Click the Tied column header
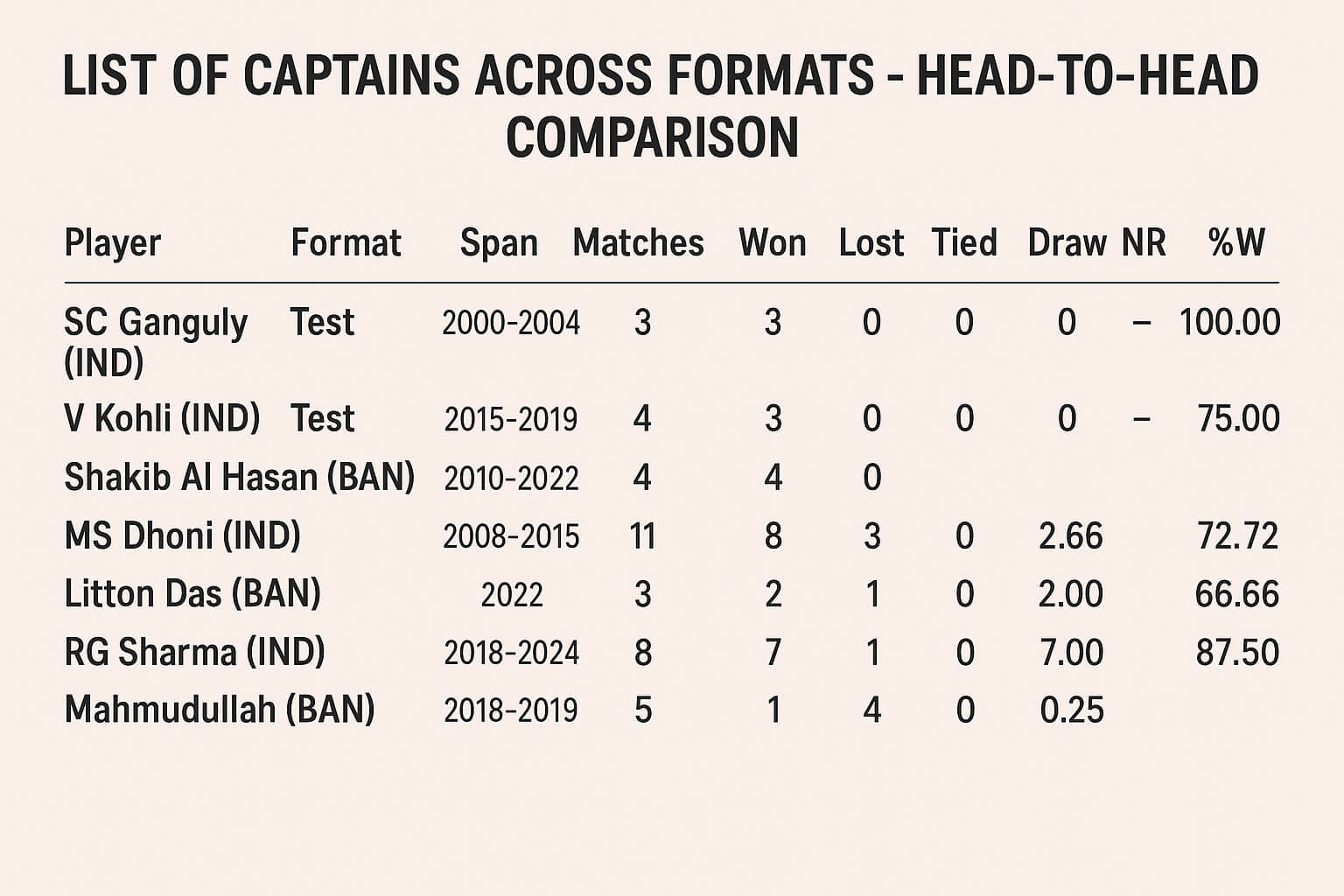The image size is (1344, 896). [x=963, y=242]
